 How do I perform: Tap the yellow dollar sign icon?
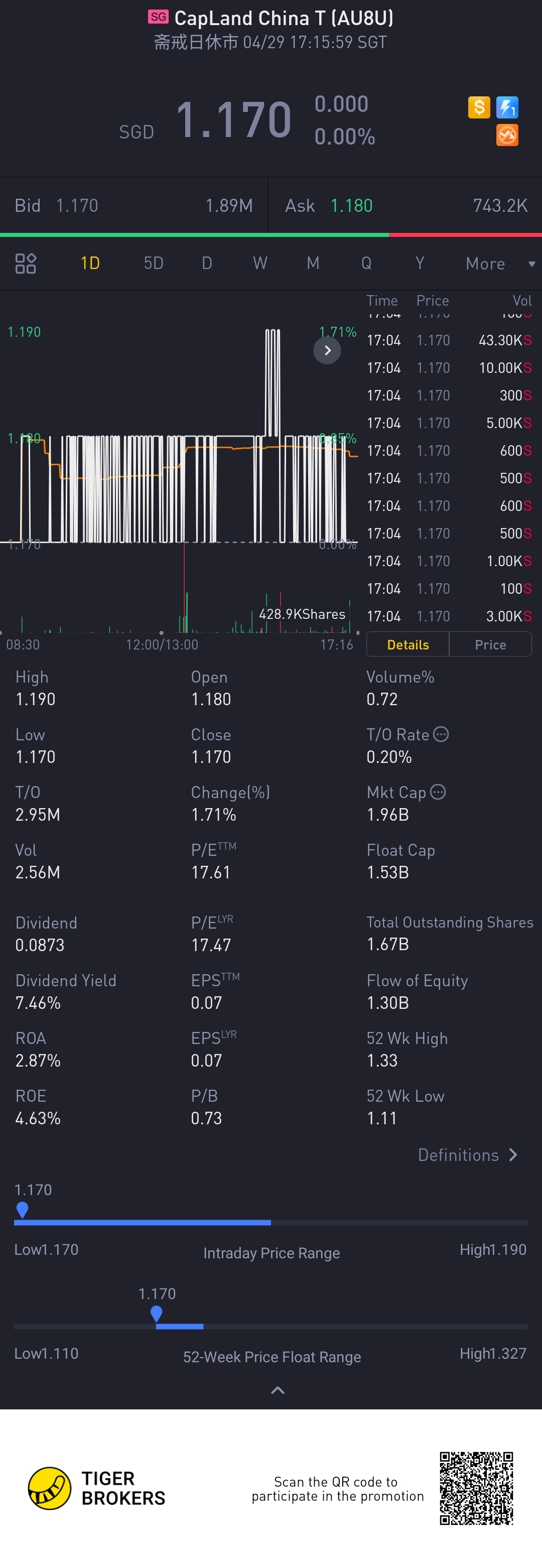click(x=479, y=107)
